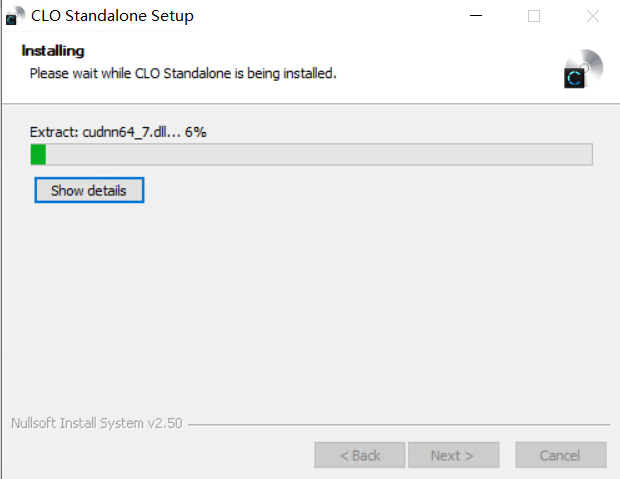The width and height of the screenshot is (620, 479).
Task: Click the '6%' extraction percentage label
Action: point(195,131)
